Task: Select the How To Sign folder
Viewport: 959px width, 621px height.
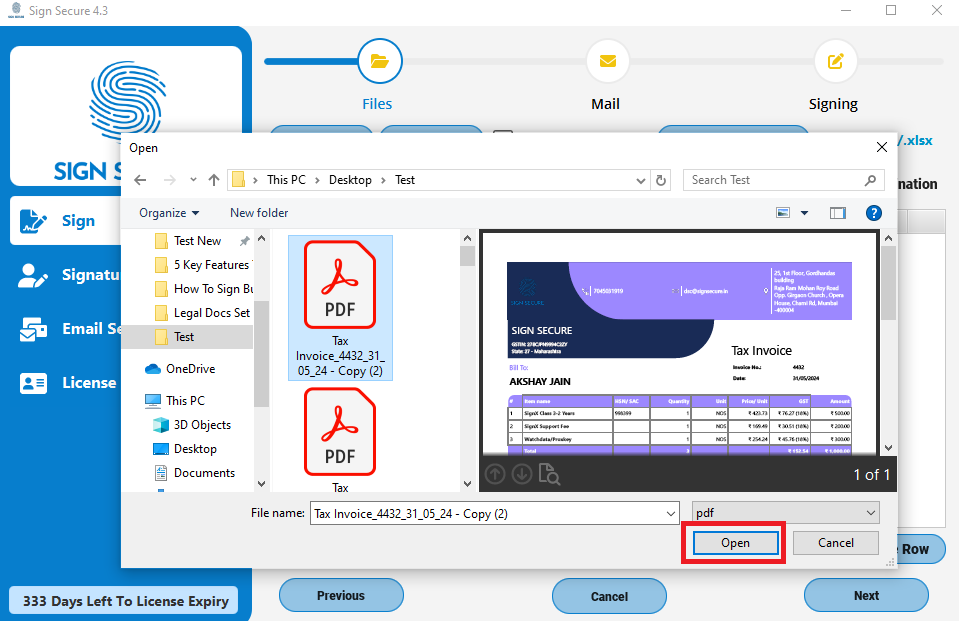Action: [x=204, y=289]
